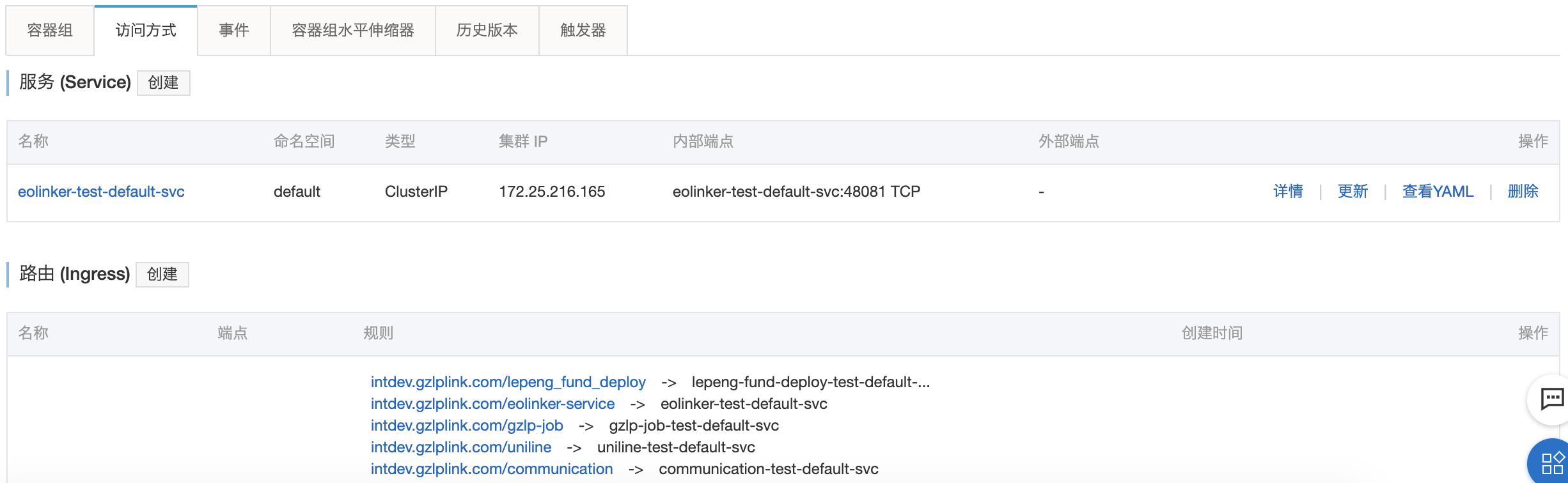View the 历史版本 tab
Screen dimensions: 1568x483
coord(487,30)
